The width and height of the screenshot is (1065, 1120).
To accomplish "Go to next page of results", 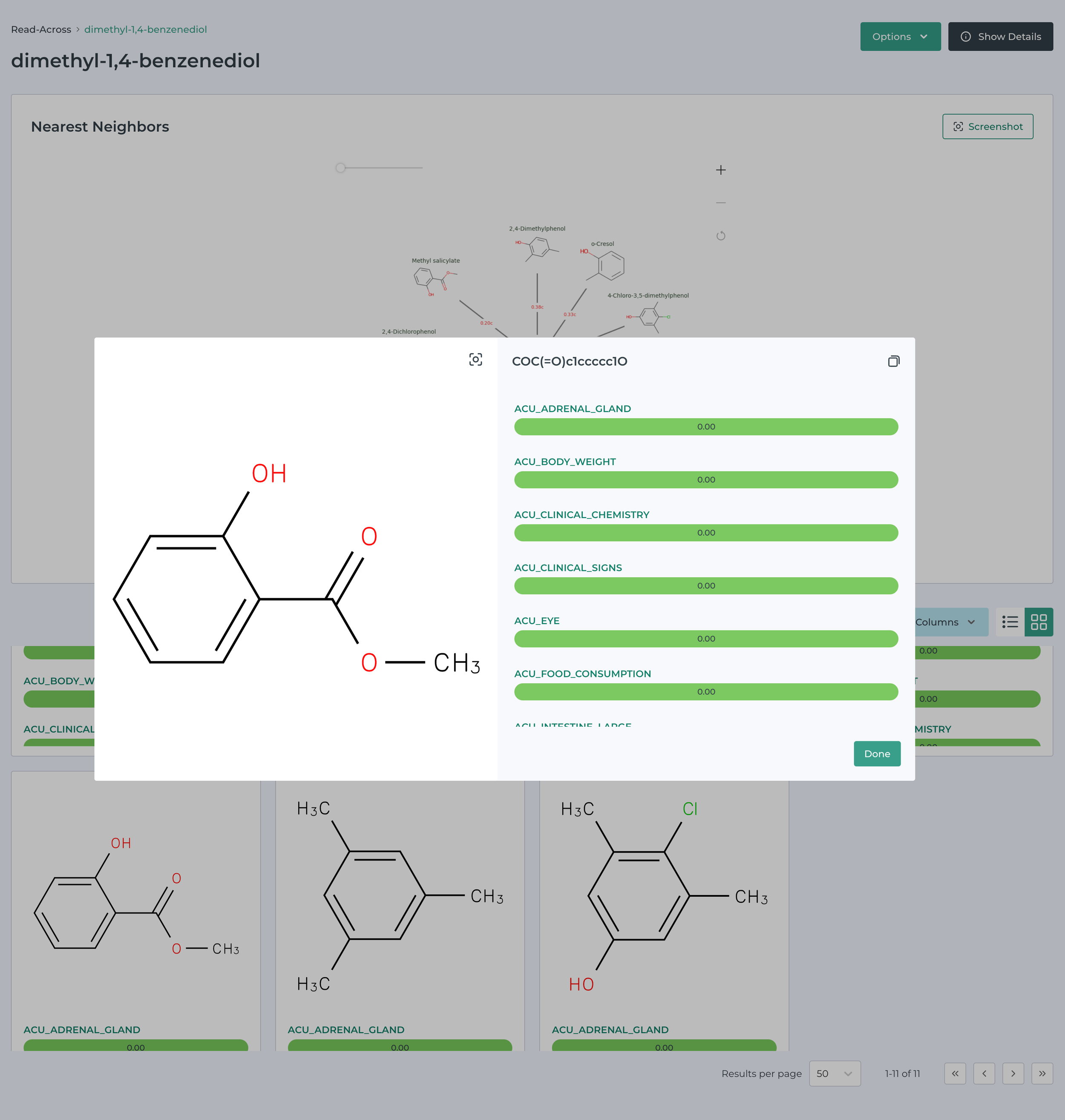I will click(x=1013, y=1074).
